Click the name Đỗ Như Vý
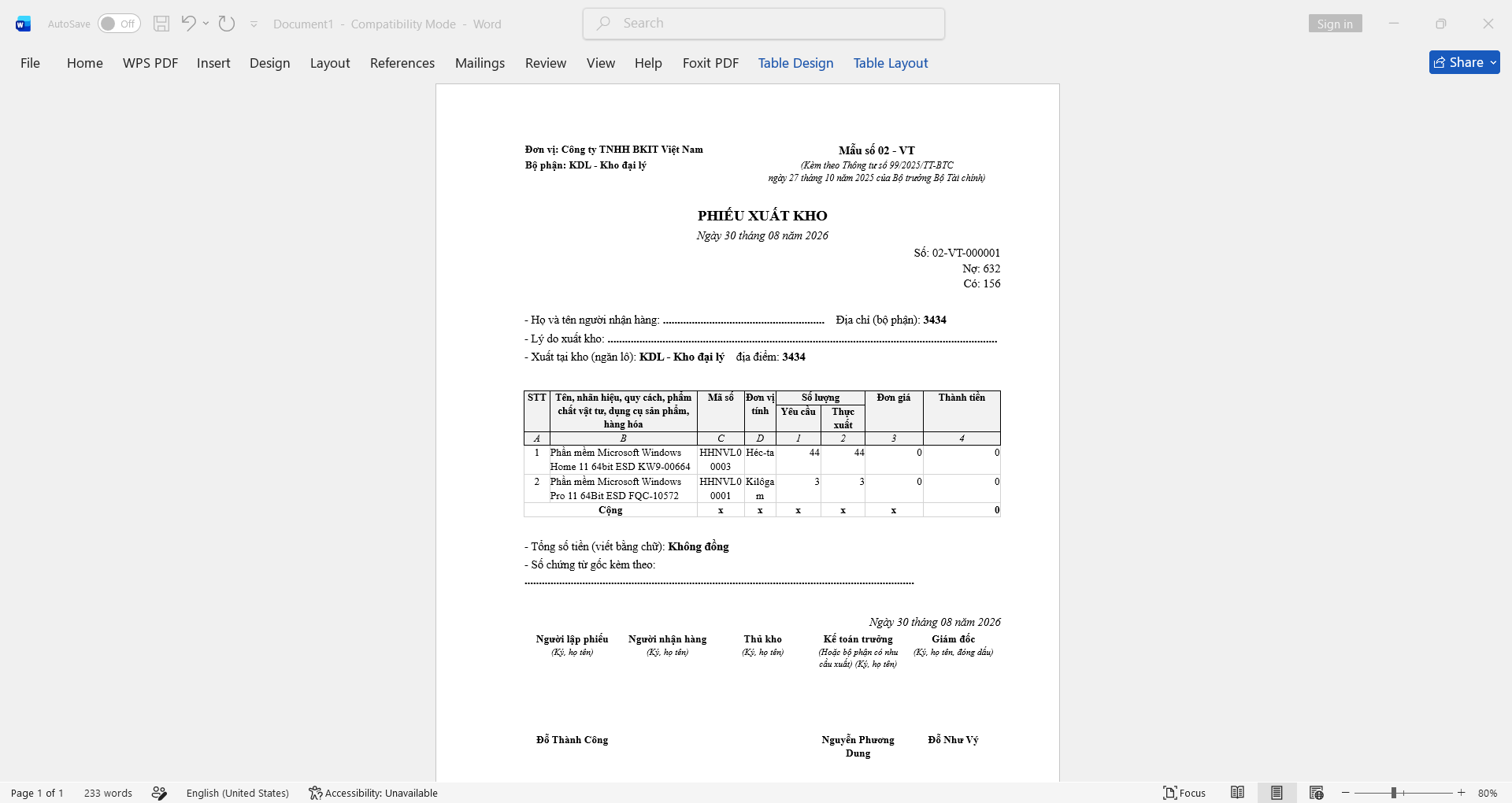The image size is (1512, 803). coord(953,740)
